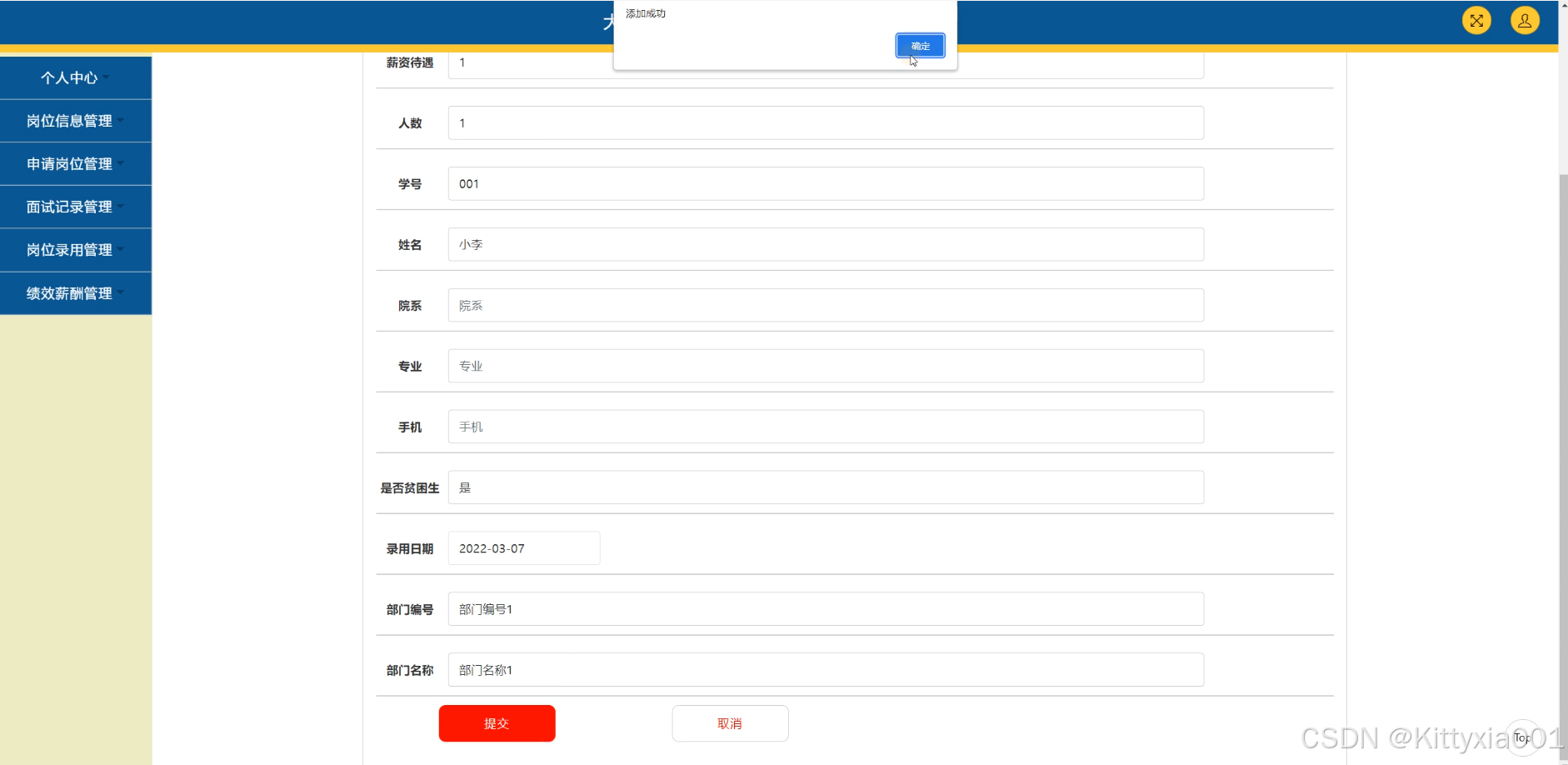This screenshot has height=765, width=1568.
Task: Select the 是否贫困生 field
Action: coord(826,487)
